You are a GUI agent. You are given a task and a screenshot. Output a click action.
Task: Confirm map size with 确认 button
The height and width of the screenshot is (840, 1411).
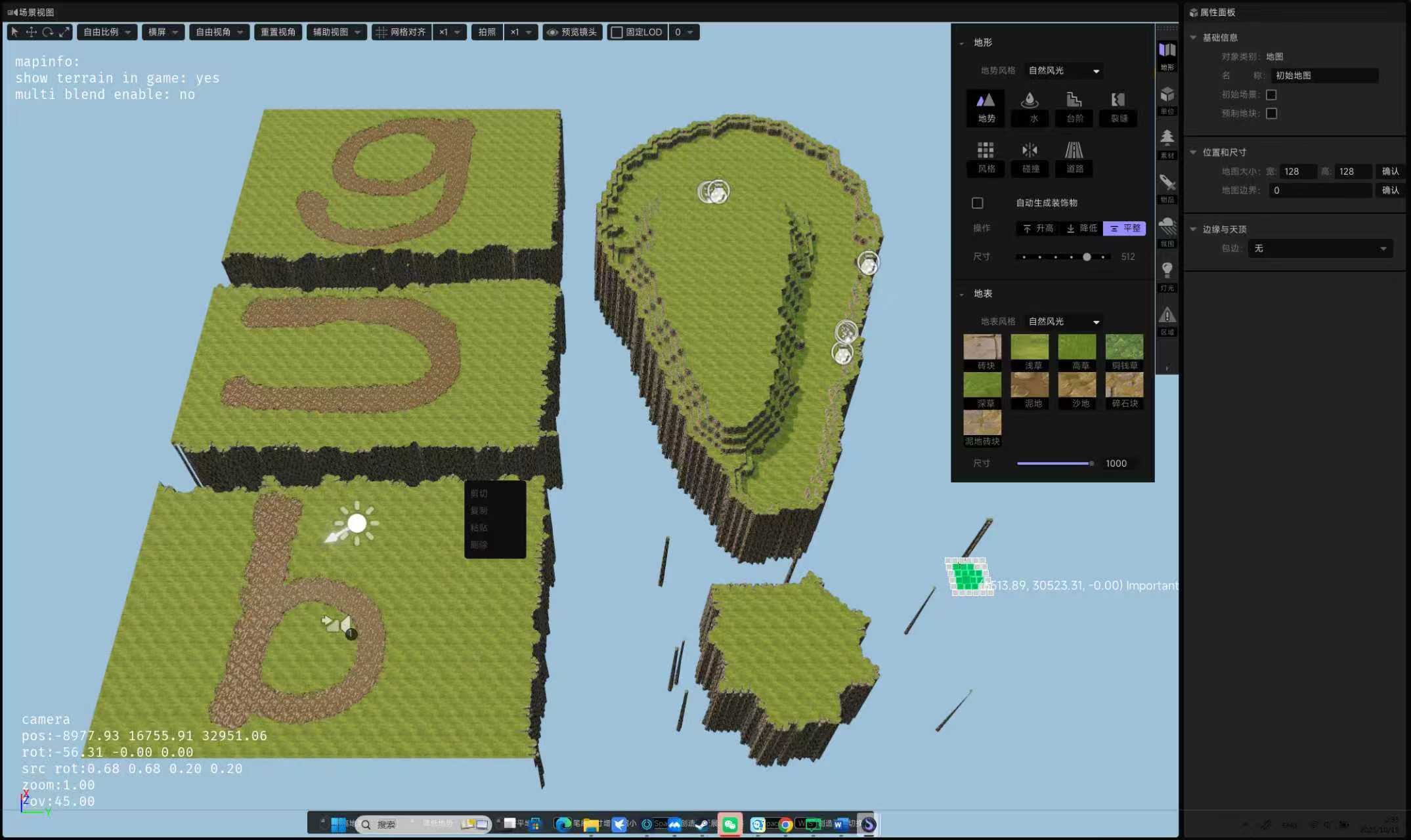coord(1390,171)
